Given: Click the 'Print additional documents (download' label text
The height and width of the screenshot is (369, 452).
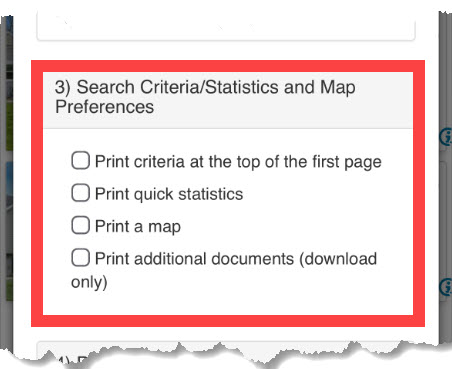Looking at the screenshot, I should [236, 259].
